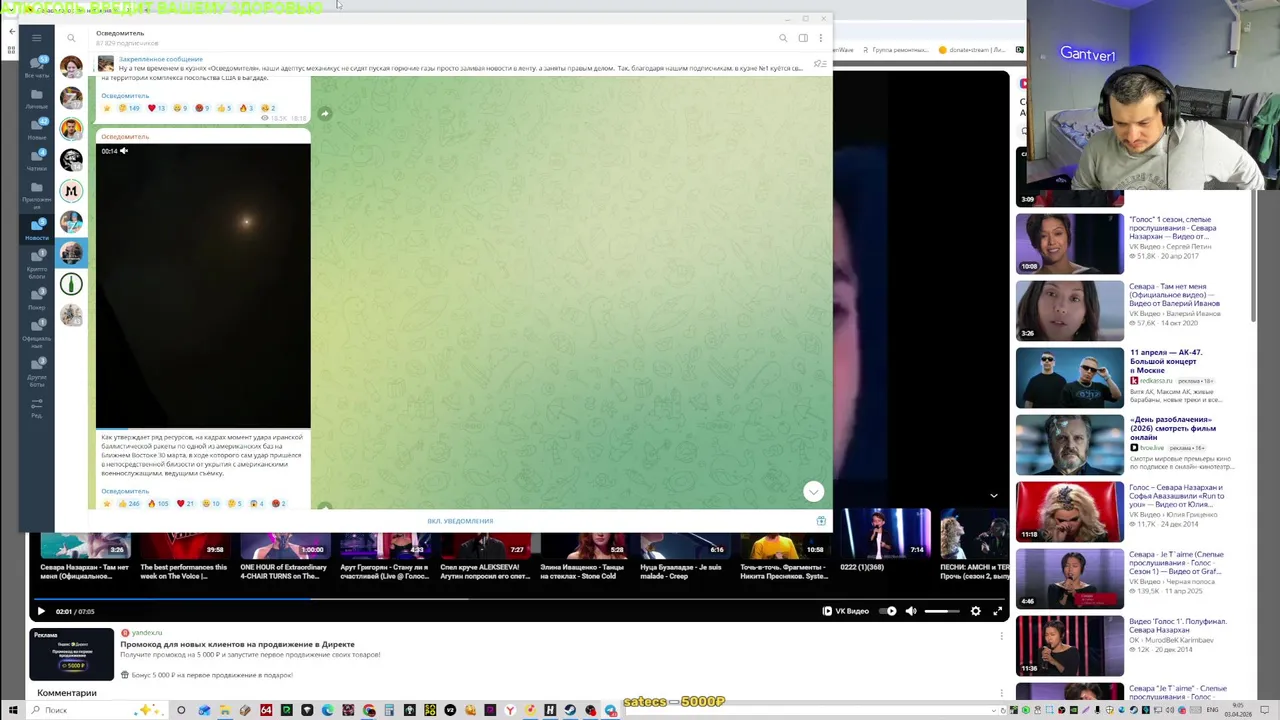
Task: Open the pinned messages list icon
Action: tap(819, 63)
